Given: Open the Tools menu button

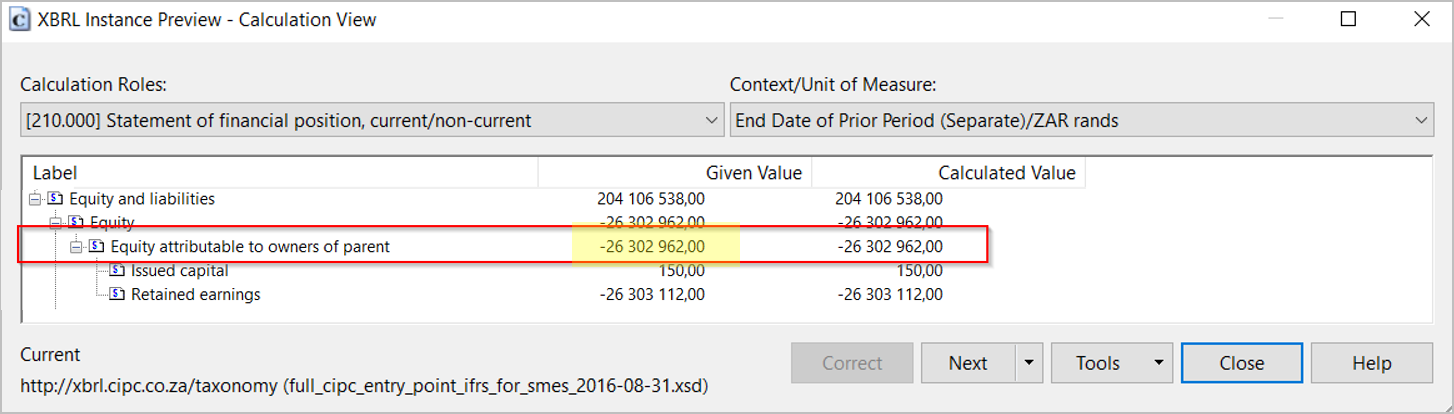Looking at the screenshot, I should 1110,363.
